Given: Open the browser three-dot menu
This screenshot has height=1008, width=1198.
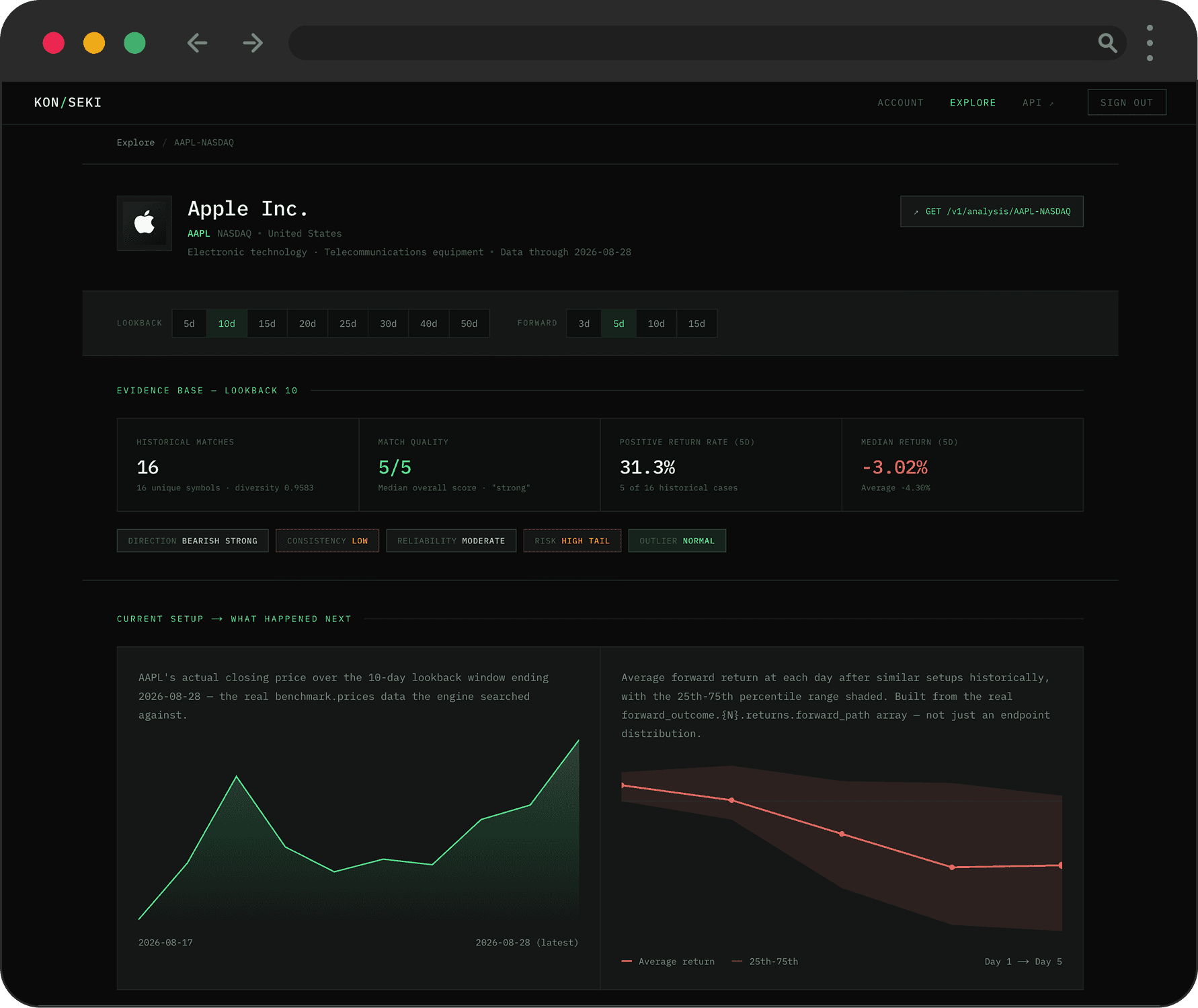Looking at the screenshot, I should (1150, 43).
